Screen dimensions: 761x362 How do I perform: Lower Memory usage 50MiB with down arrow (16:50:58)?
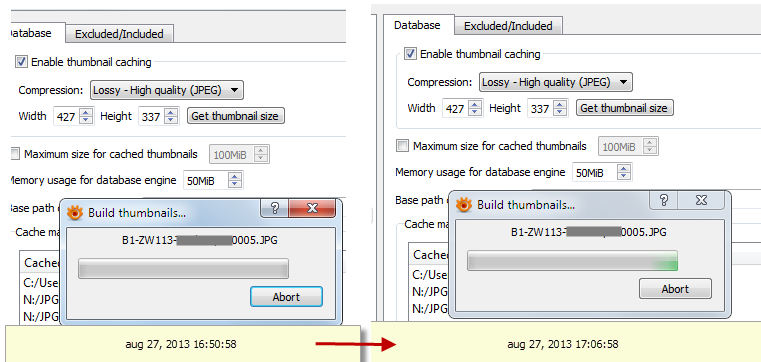point(235,184)
